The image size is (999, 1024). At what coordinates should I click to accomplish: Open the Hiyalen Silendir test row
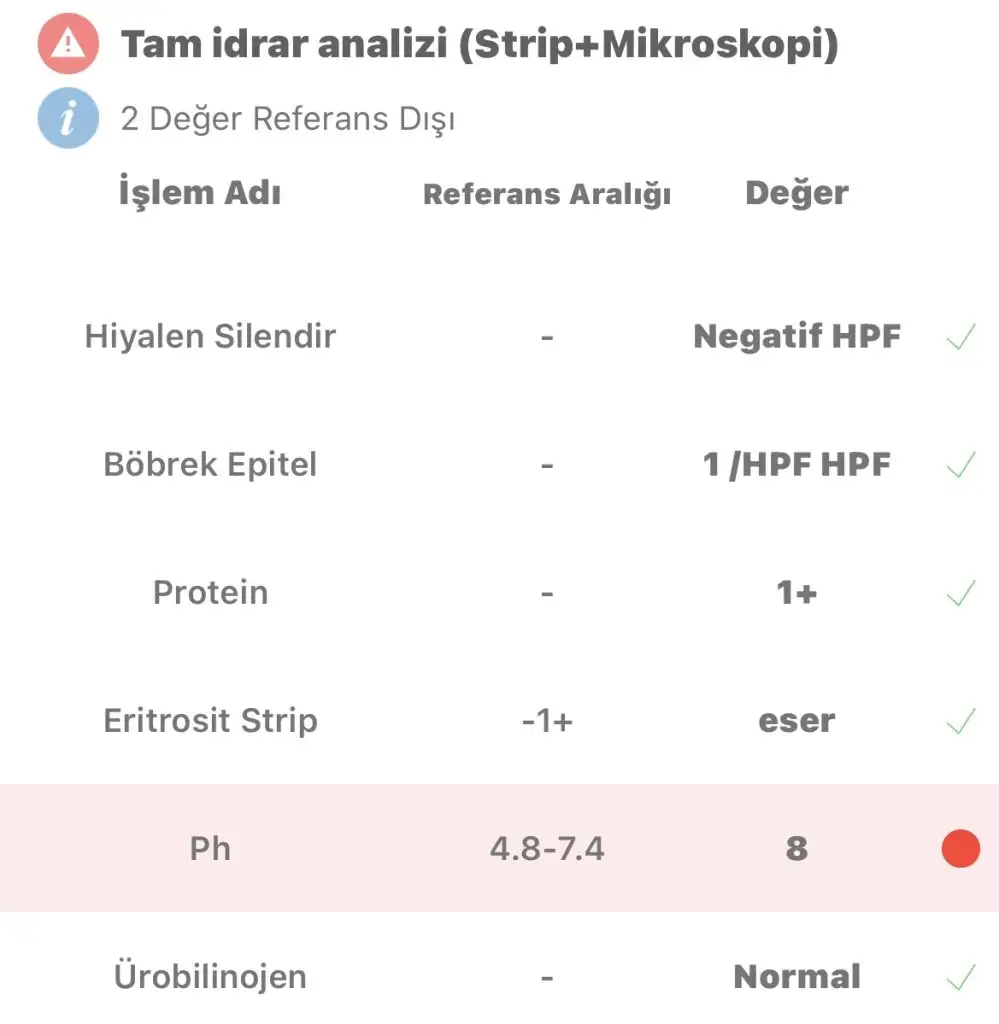coord(500,337)
